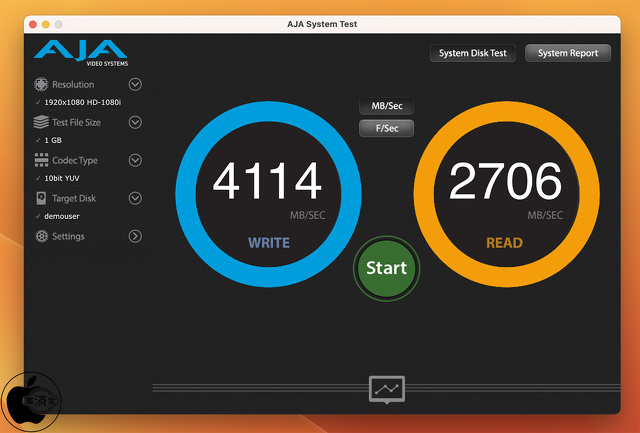Click the WRITE gauge label
The image size is (640, 433).
click(269, 243)
